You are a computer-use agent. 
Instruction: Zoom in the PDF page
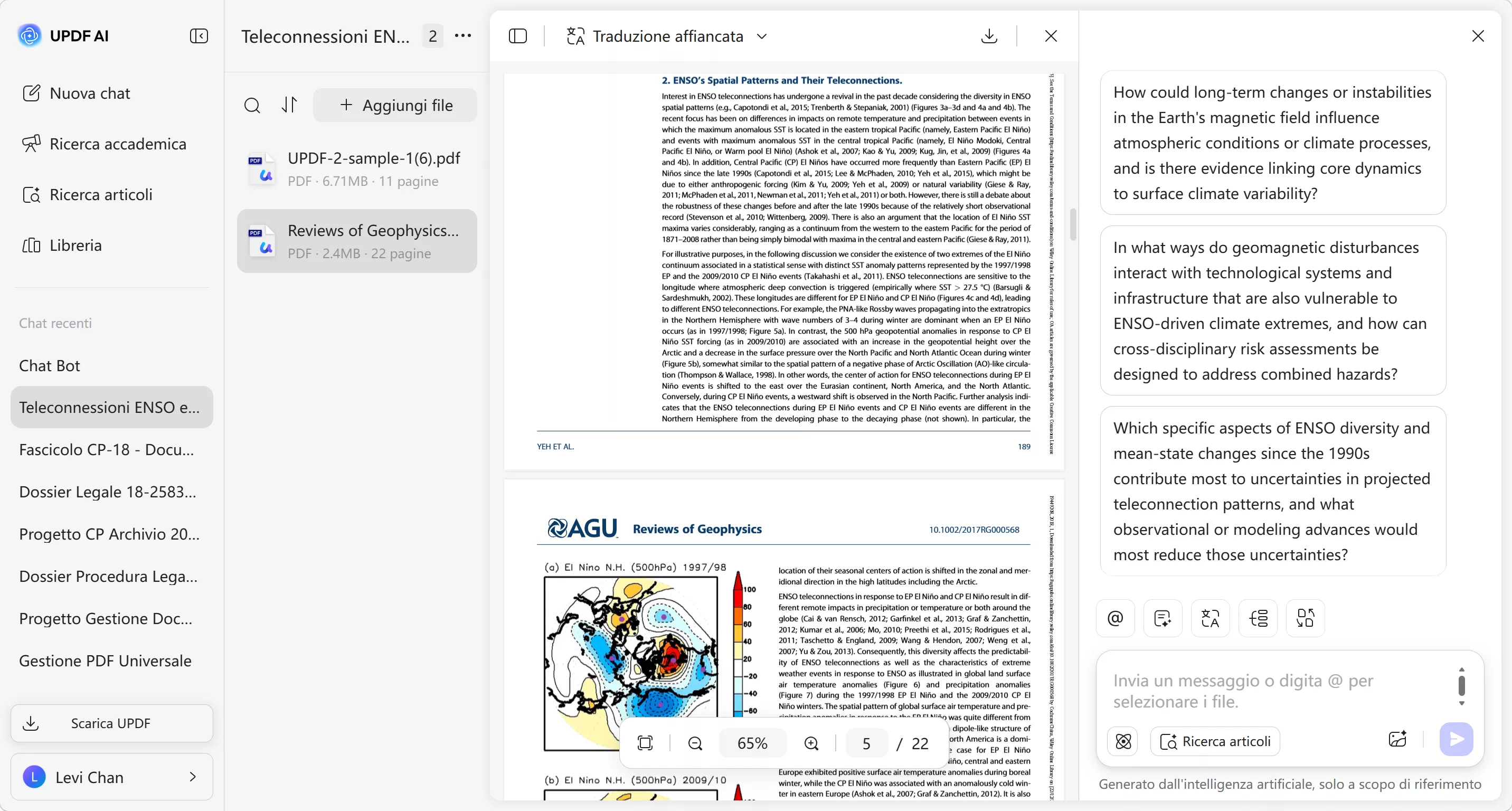pos(811,743)
